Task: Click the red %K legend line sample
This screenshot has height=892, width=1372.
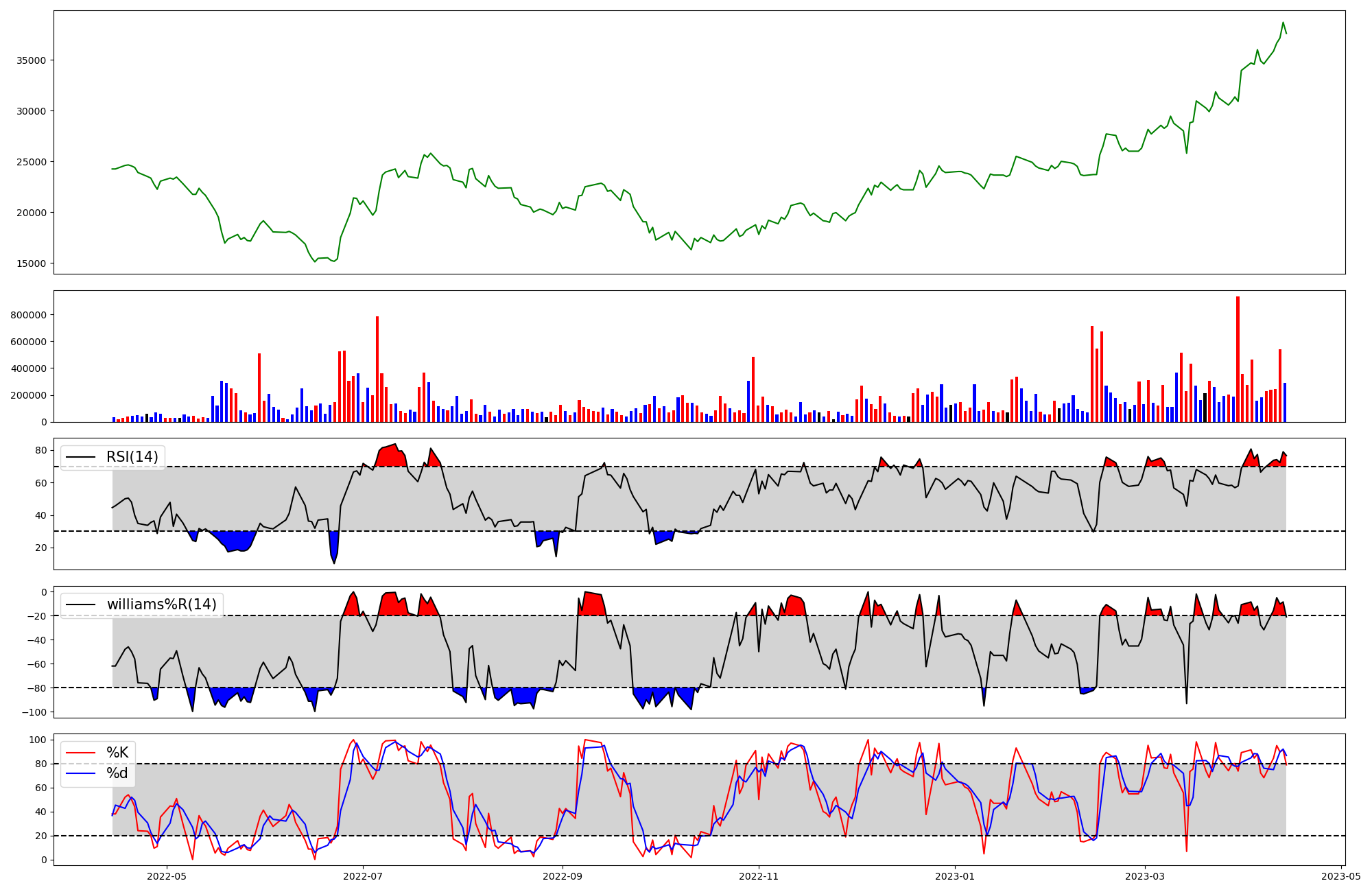Action: (x=80, y=753)
